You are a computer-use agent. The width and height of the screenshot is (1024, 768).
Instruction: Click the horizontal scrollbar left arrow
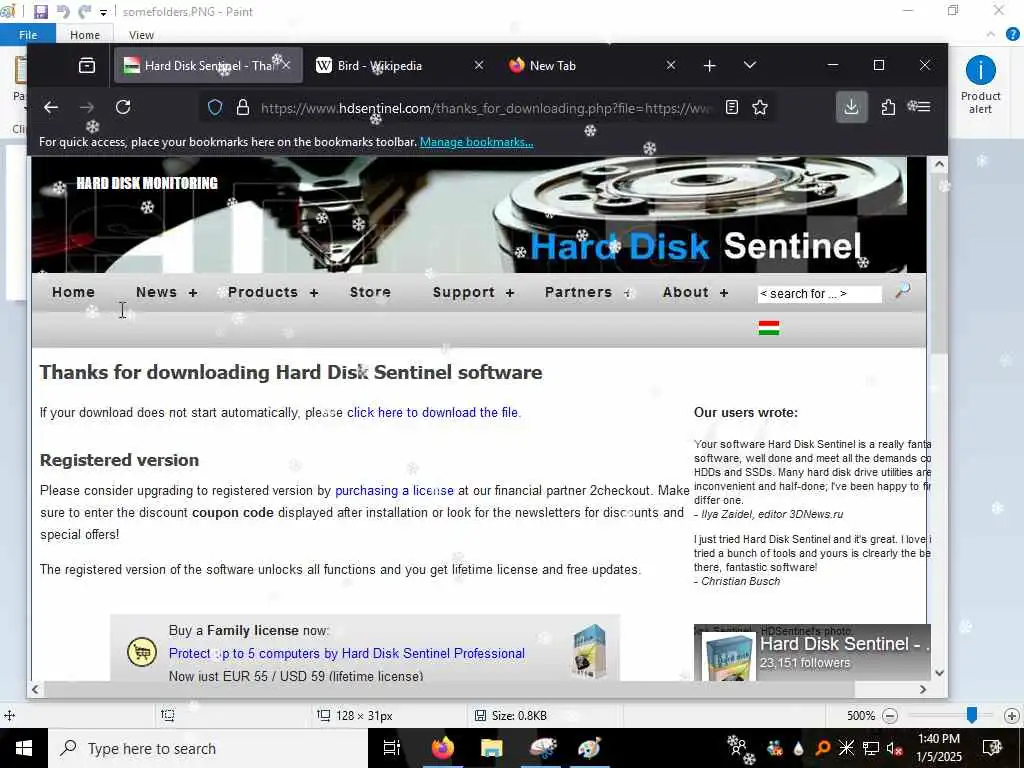35,689
